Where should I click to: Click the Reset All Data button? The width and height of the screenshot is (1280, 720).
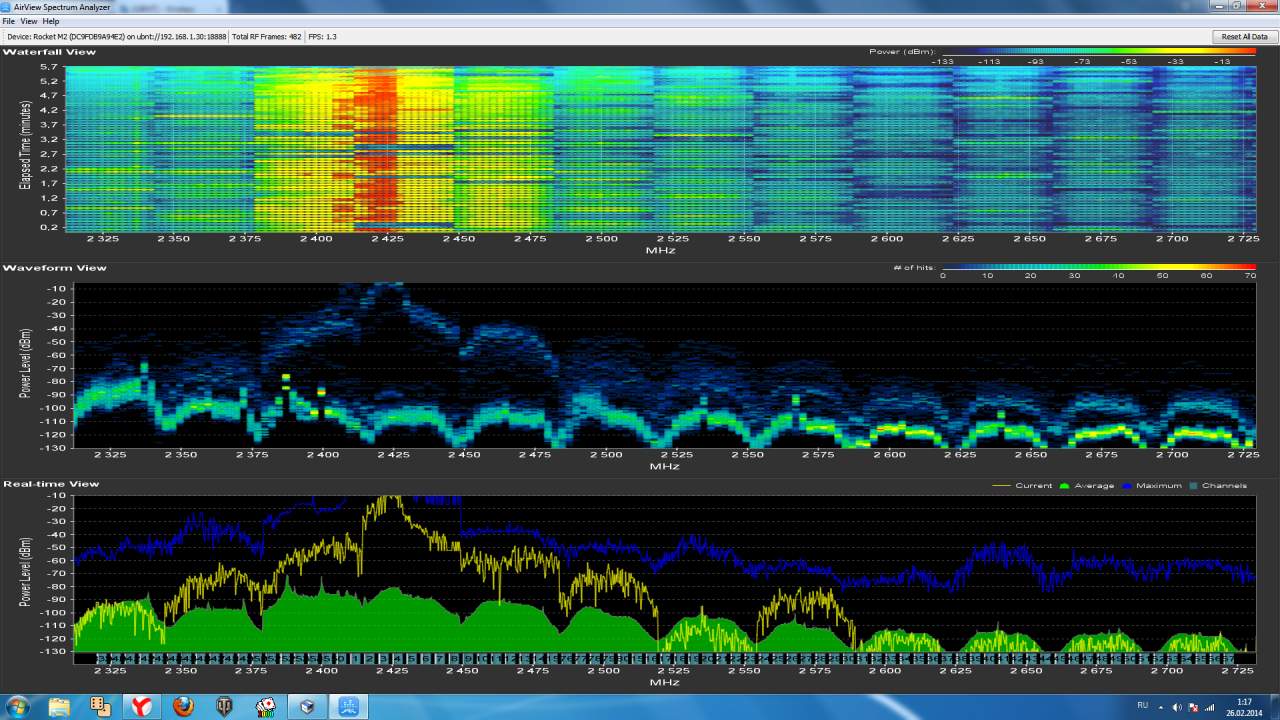pyautogui.click(x=1244, y=36)
